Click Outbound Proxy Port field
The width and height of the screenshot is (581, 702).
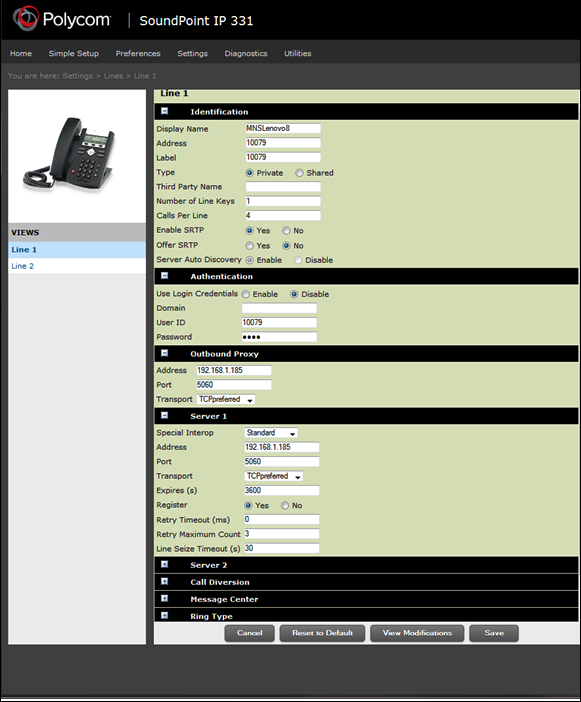tap(234, 385)
